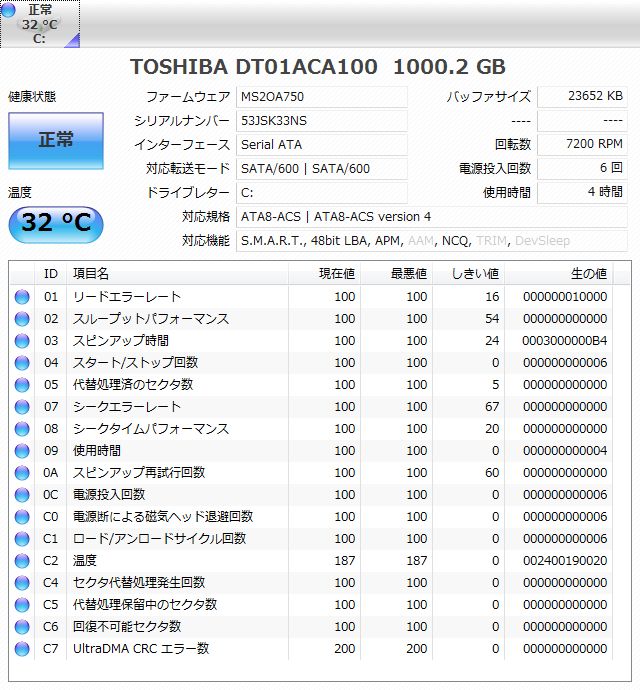The image size is (640, 690).
Task: Click the 現在値 column header
Action: [325, 274]
